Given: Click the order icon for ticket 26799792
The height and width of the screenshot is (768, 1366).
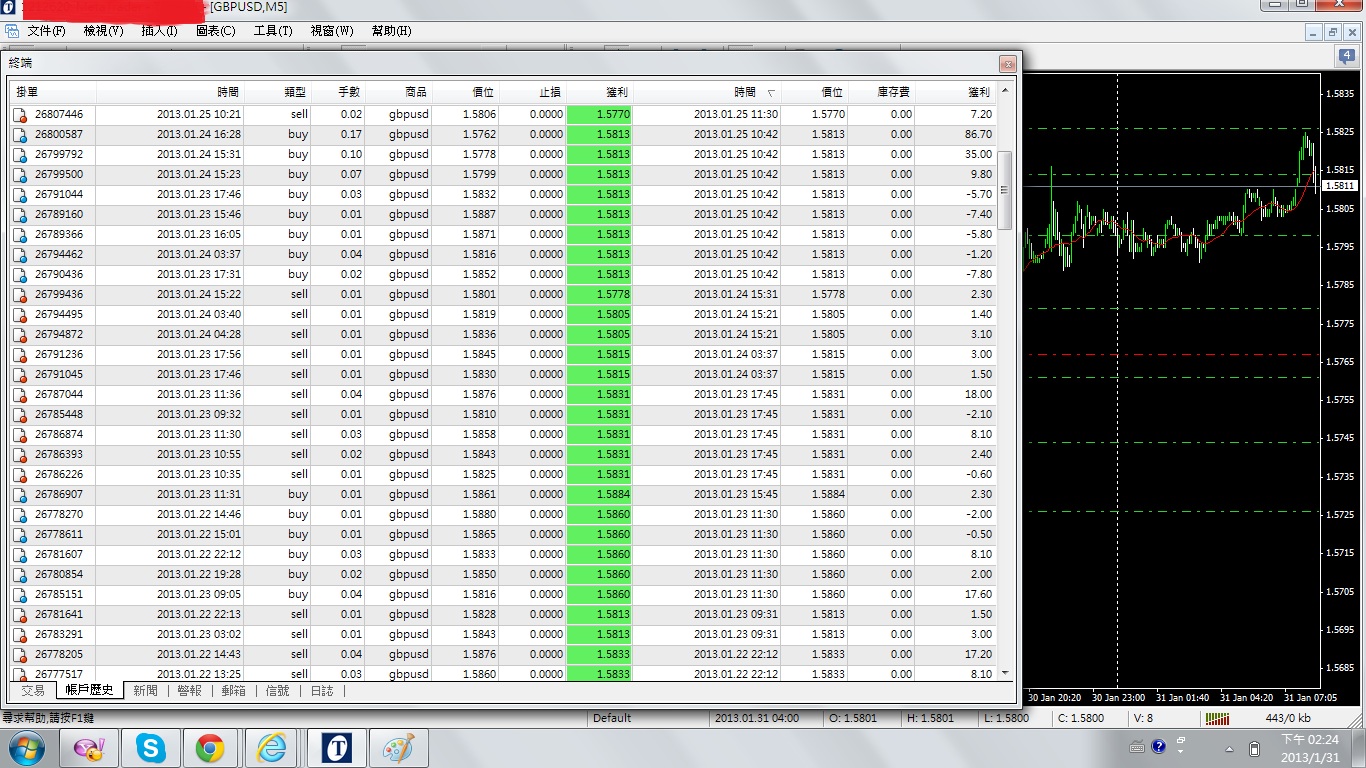Looking at the screenshot, I should pyautogui.click(x=20, y=155).
